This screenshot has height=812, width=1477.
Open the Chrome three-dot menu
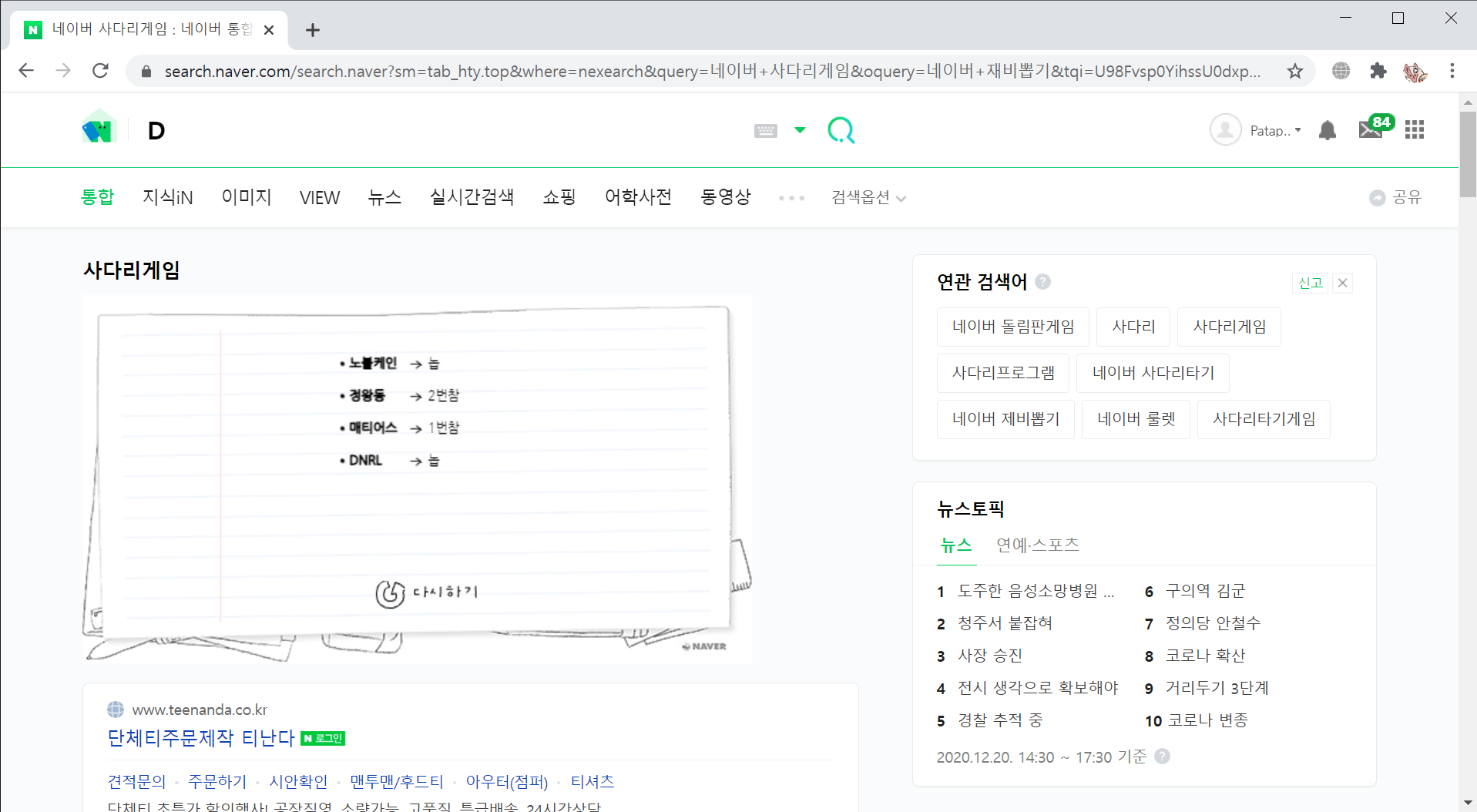tap(1452, 71)
